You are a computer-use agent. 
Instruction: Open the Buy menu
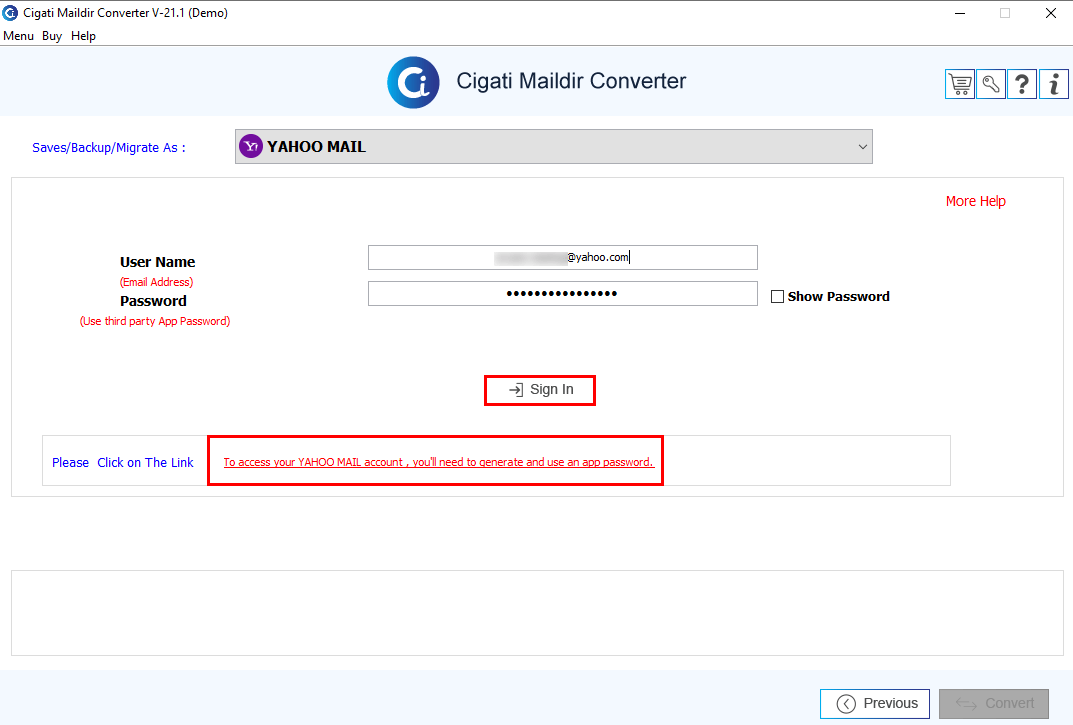tap(52, 36)
